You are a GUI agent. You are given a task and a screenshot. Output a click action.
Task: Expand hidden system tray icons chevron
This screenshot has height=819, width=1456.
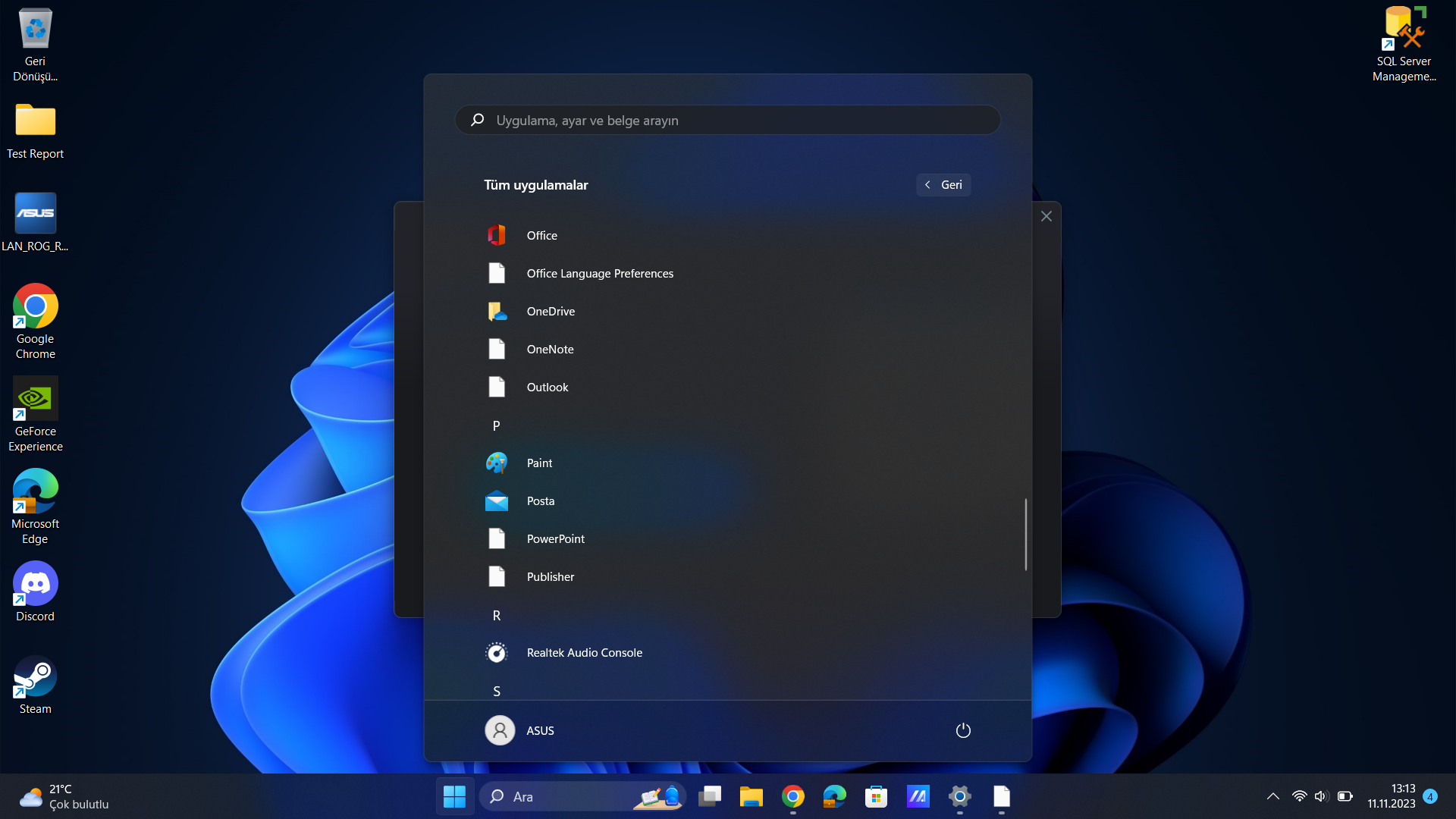tap(1273, 796)
